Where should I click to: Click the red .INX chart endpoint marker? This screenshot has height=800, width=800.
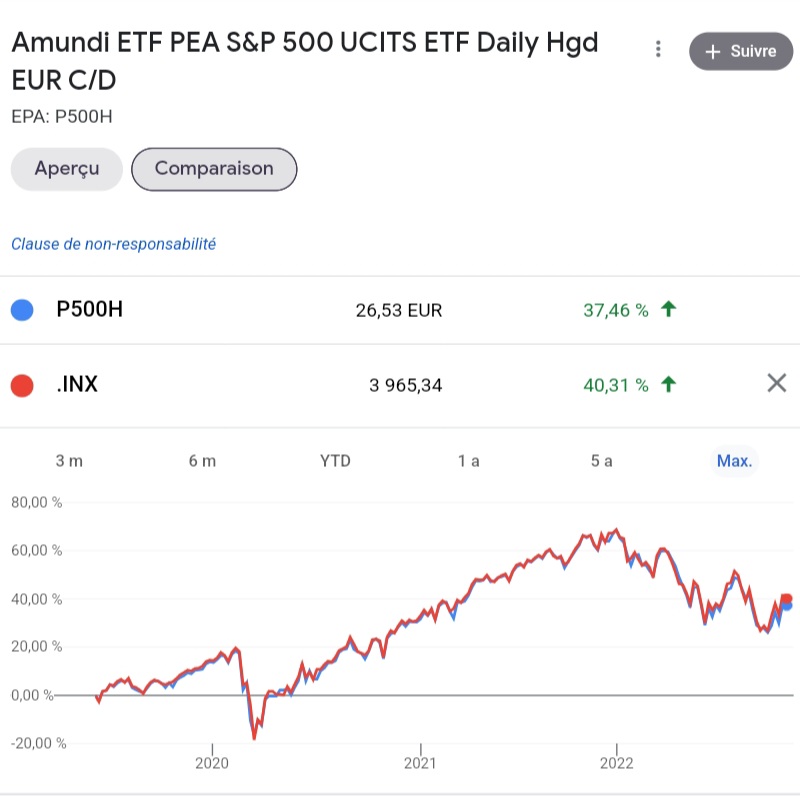[x=786, y=598]
